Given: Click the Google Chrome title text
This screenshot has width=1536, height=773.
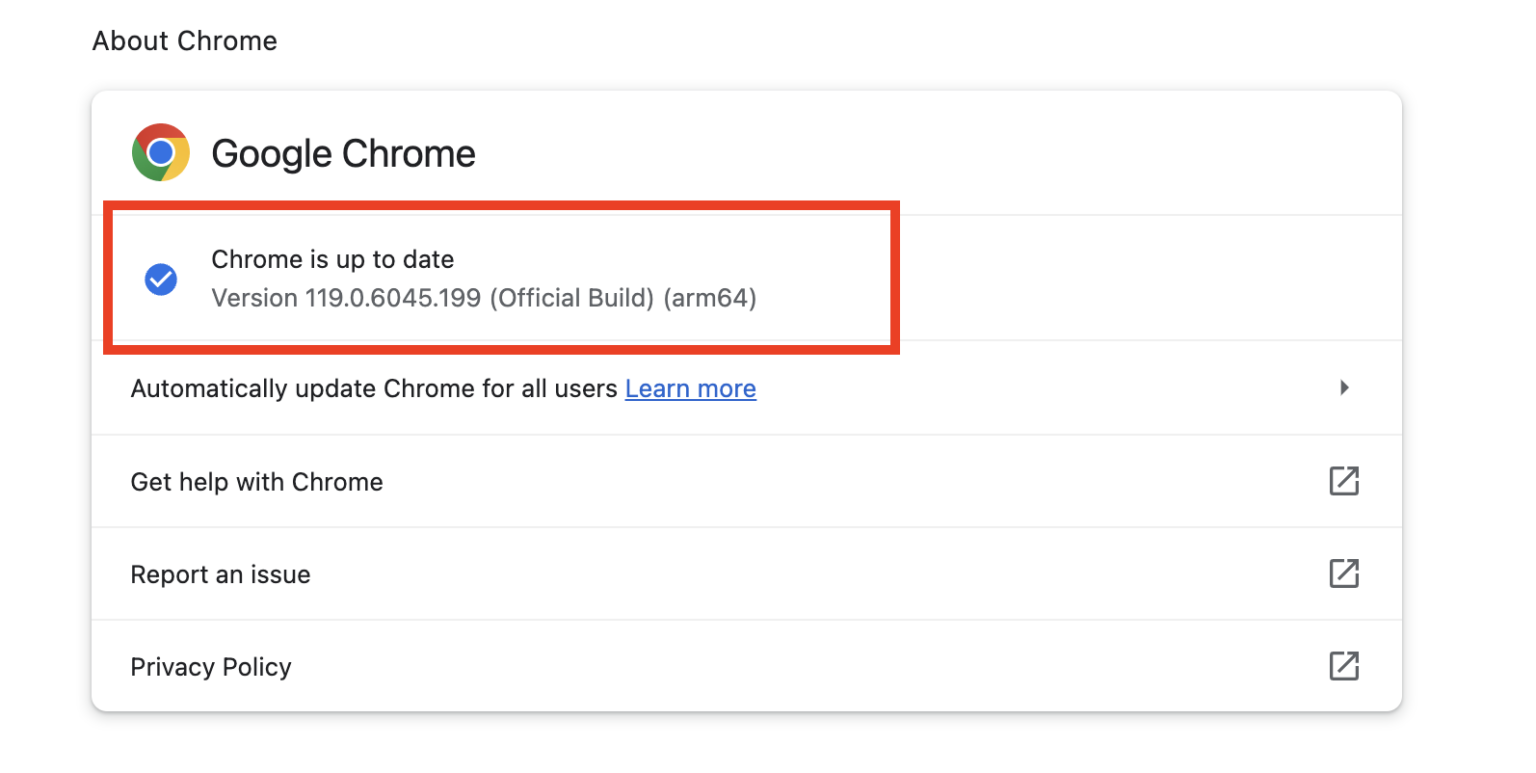Looking at the screenshot, I should 343,154.
